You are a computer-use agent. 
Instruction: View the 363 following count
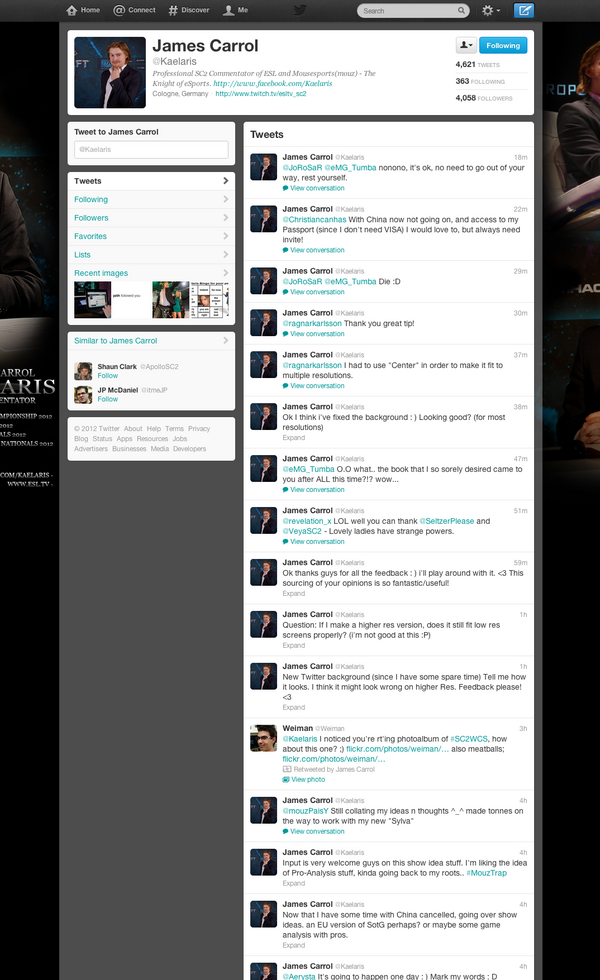tap(480, 81)
